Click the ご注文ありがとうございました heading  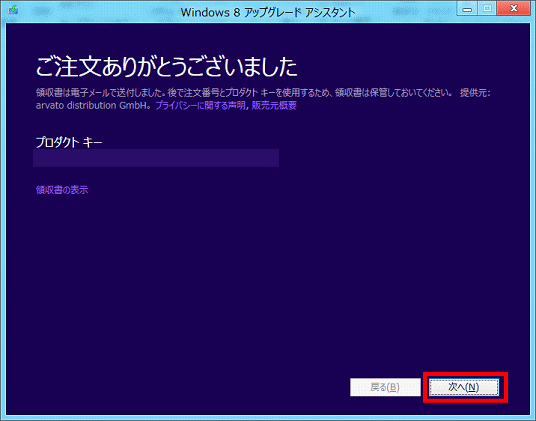[x=166, y=66]
